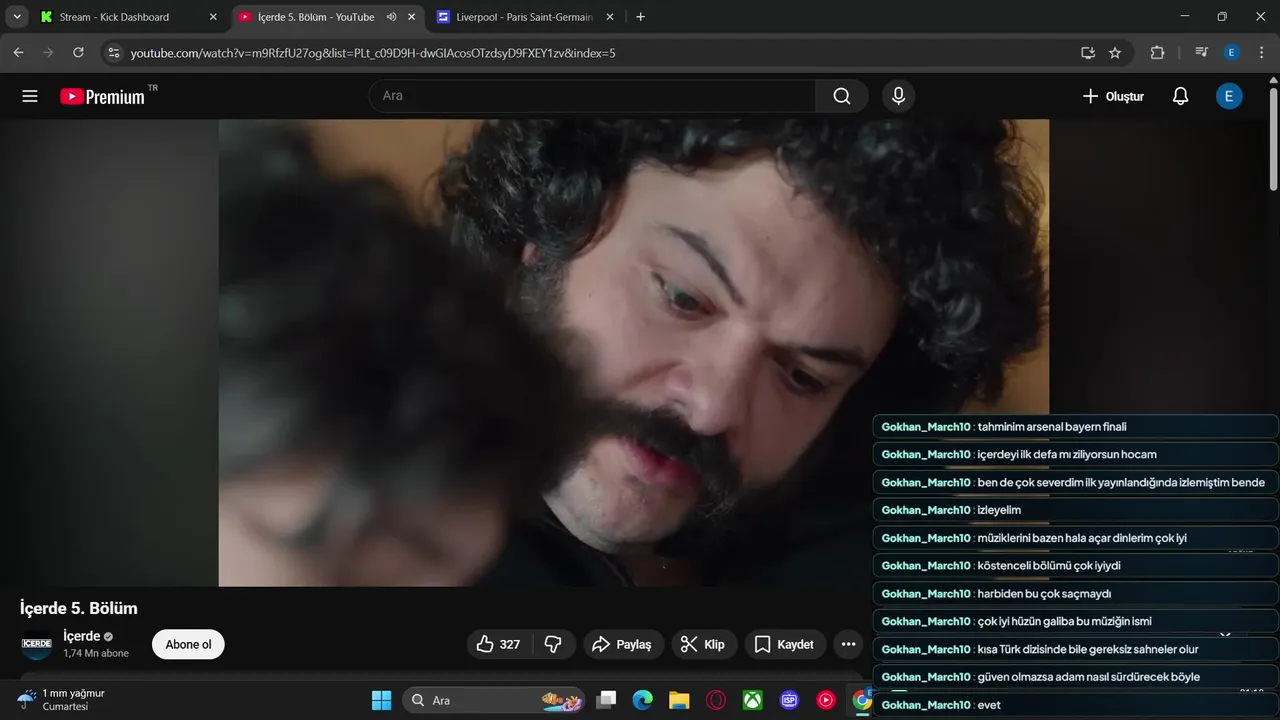This screenshot has height=720, width=1280.
Task: Open more actions three-dot menu below video
Action: [x=848, y=644]
